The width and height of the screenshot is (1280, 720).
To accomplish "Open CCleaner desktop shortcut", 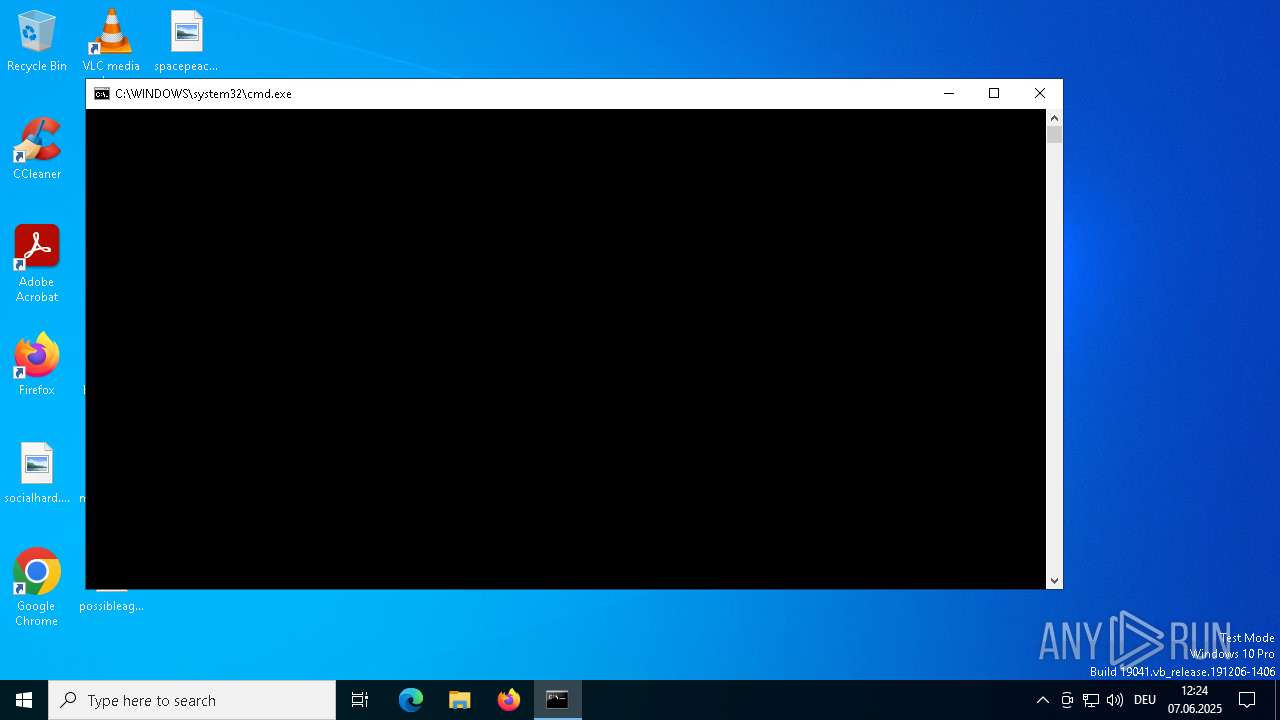I will (37, 149).
